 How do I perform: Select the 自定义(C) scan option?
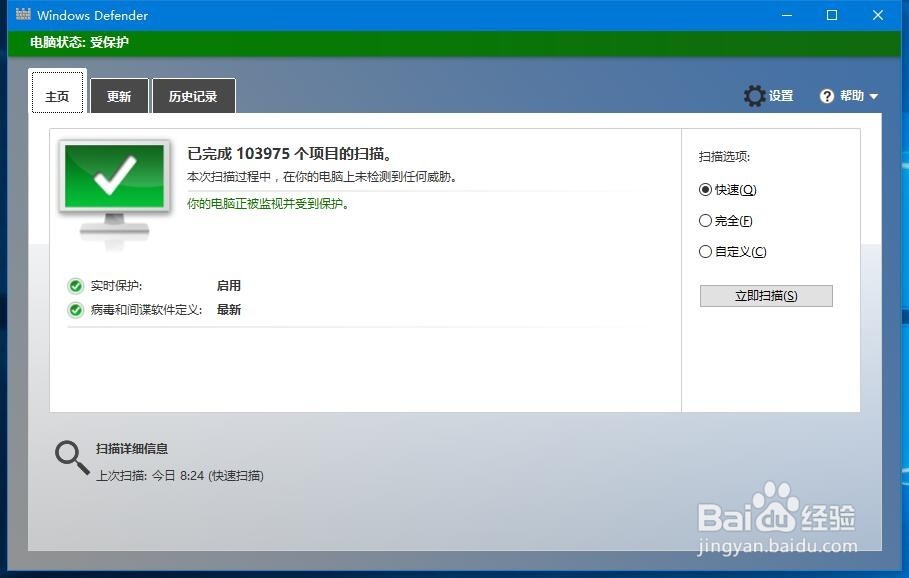point(733,252)
